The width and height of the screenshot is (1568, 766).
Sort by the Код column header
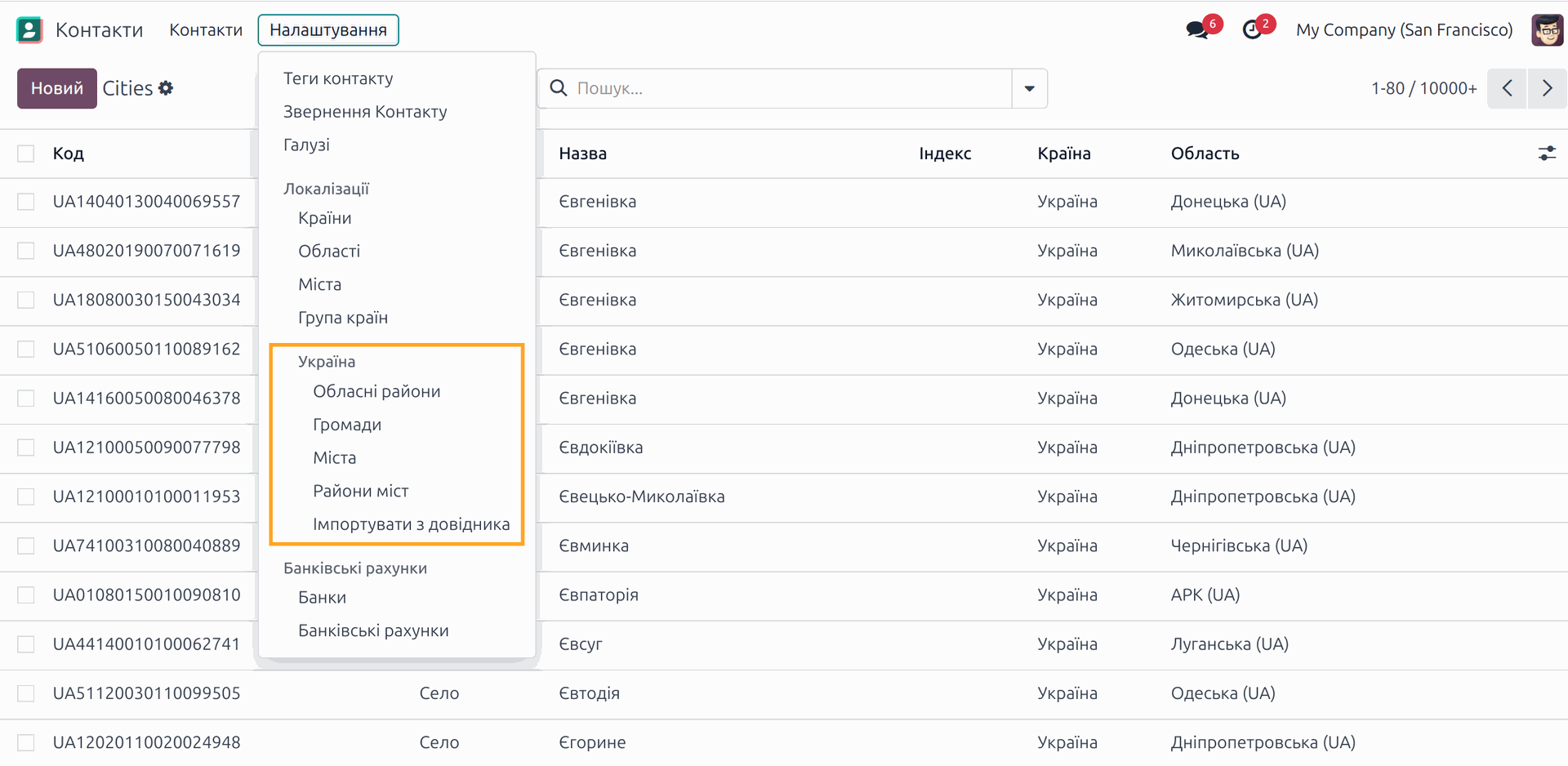[x=69, y=154]
